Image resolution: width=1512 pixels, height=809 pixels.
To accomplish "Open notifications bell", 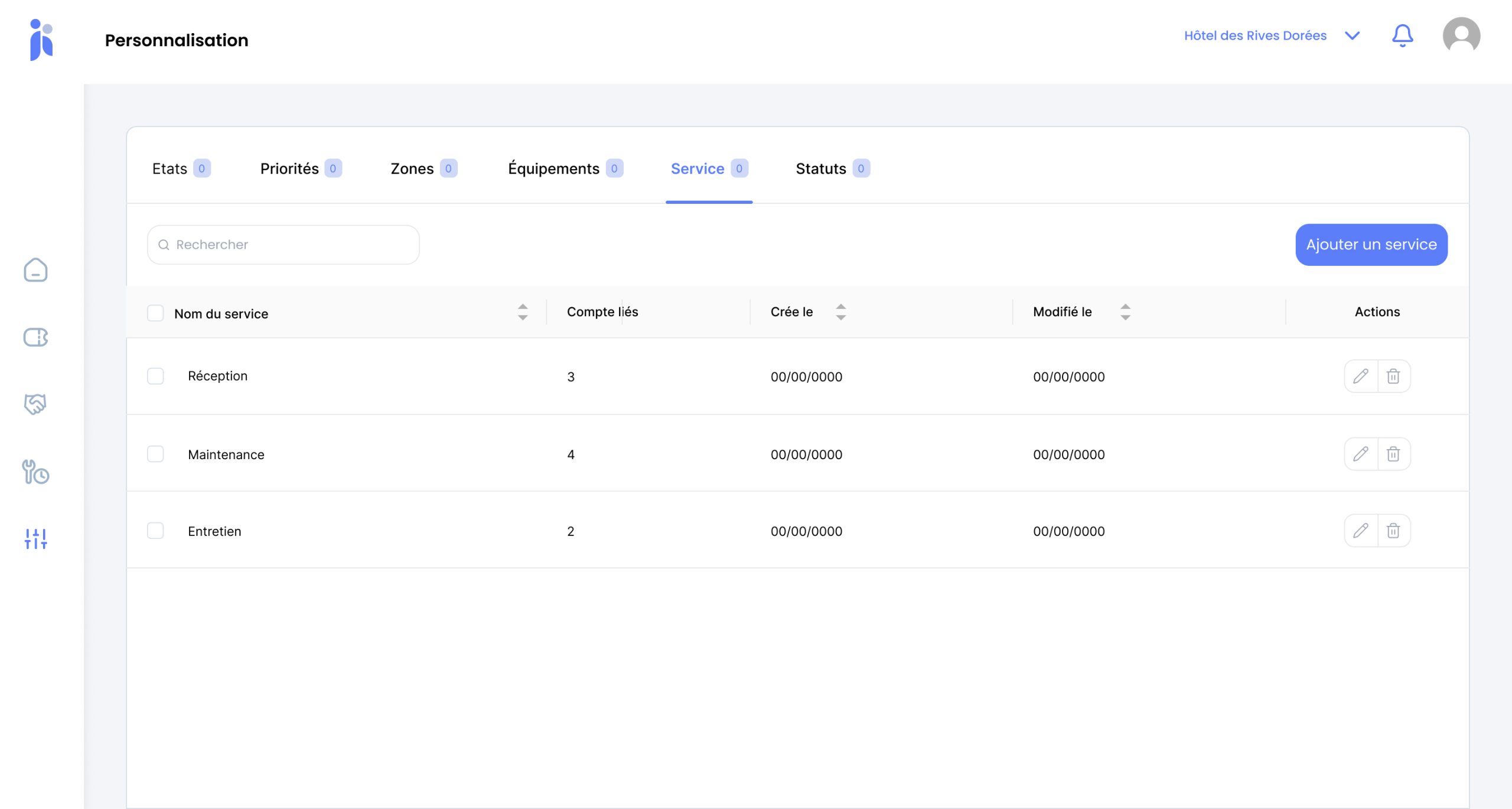I will click(1402, 36).
